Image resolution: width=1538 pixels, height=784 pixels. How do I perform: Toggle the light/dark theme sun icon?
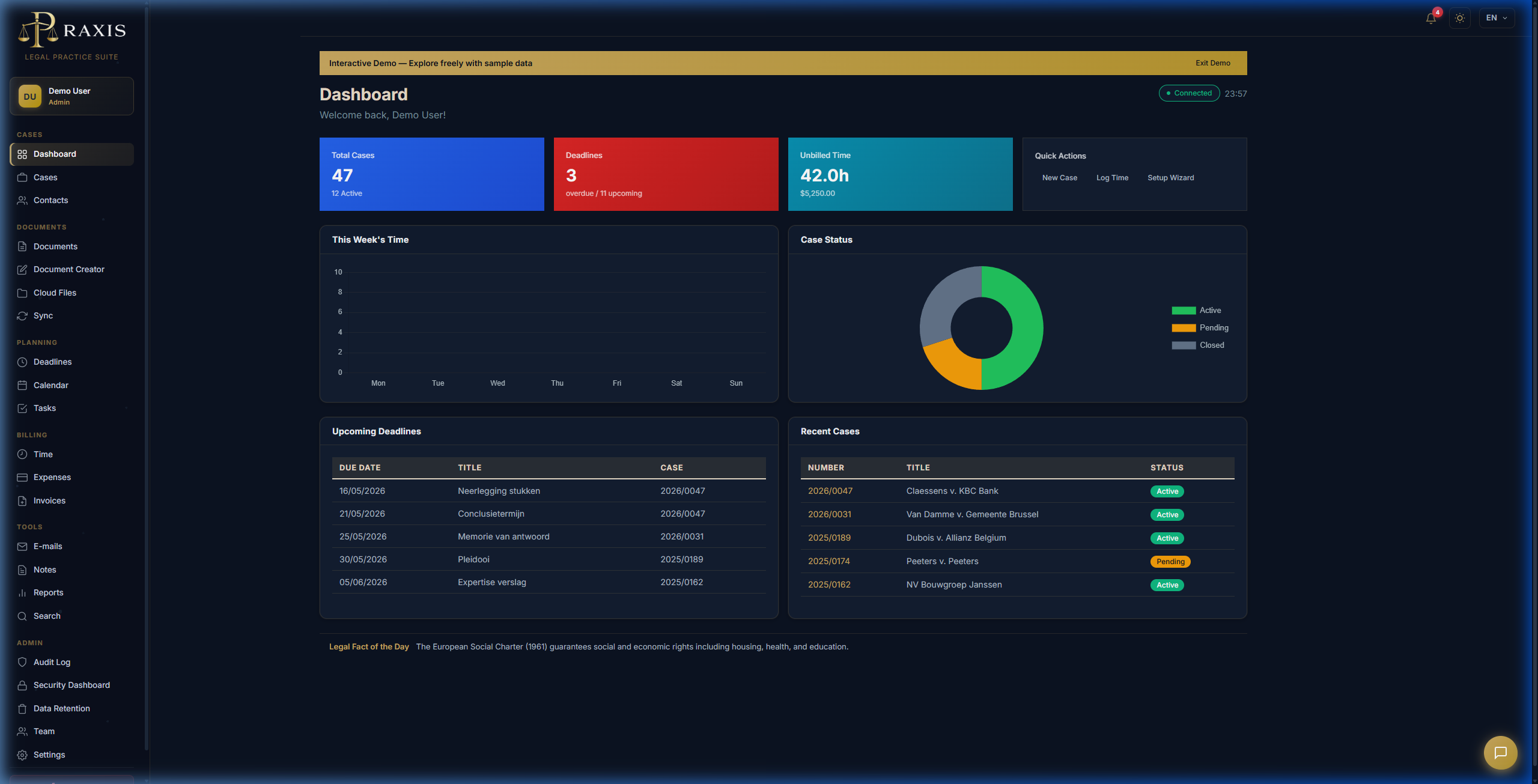(x=1460, y=18)
